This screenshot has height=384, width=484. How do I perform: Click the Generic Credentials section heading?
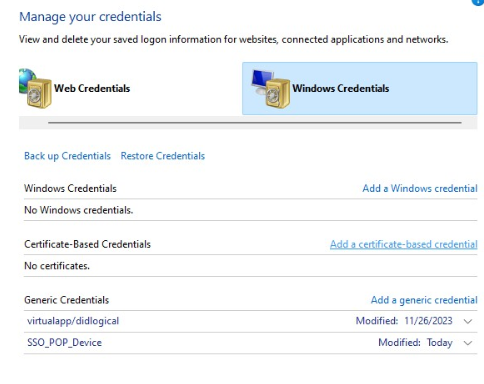click(x=67, y=300)
